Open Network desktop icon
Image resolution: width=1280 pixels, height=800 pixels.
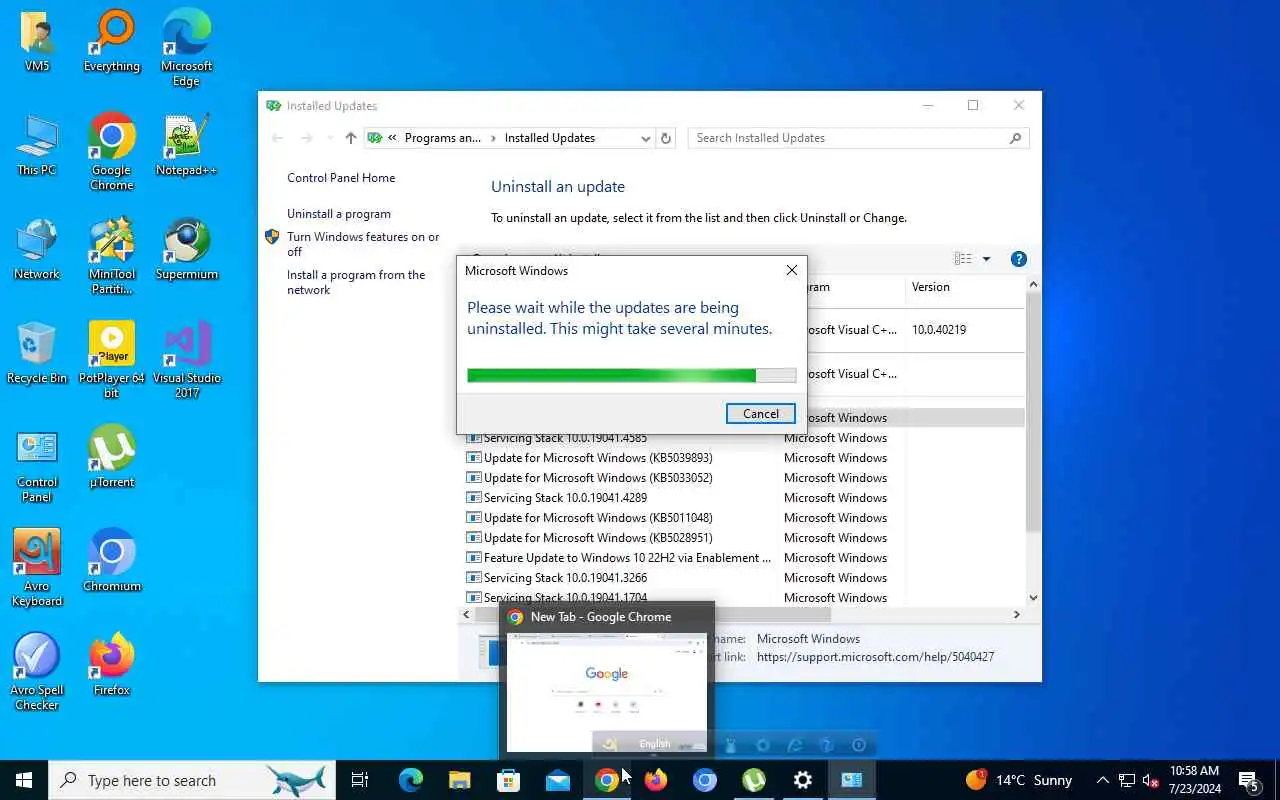click(37, 251)
